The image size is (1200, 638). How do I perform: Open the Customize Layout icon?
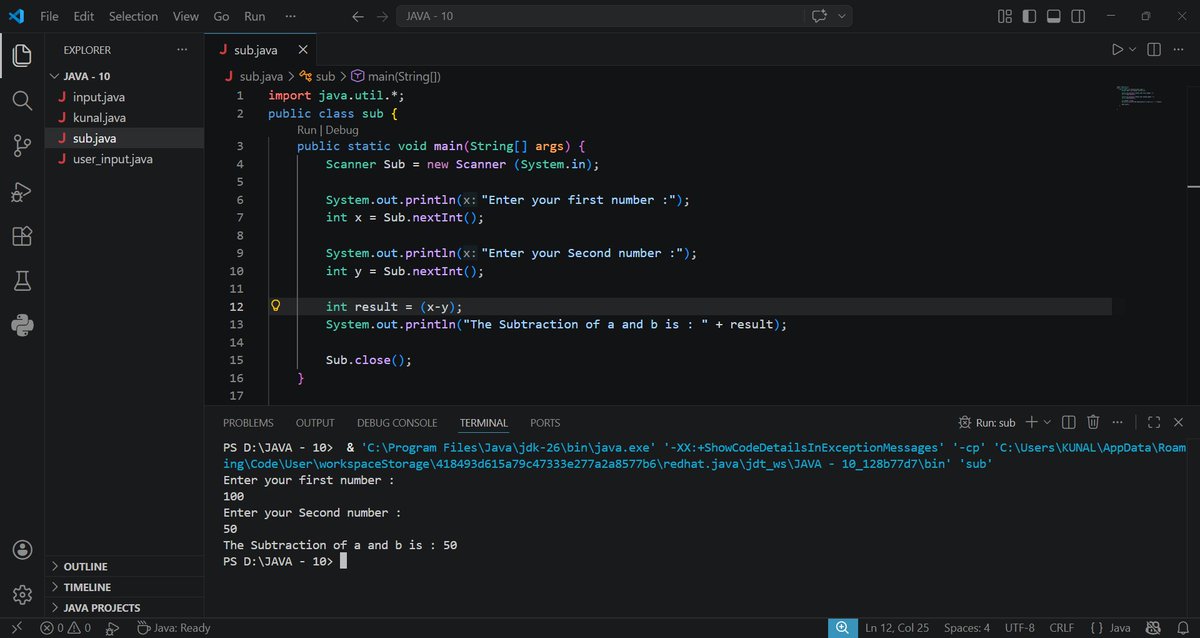(x=1005, y=16)
